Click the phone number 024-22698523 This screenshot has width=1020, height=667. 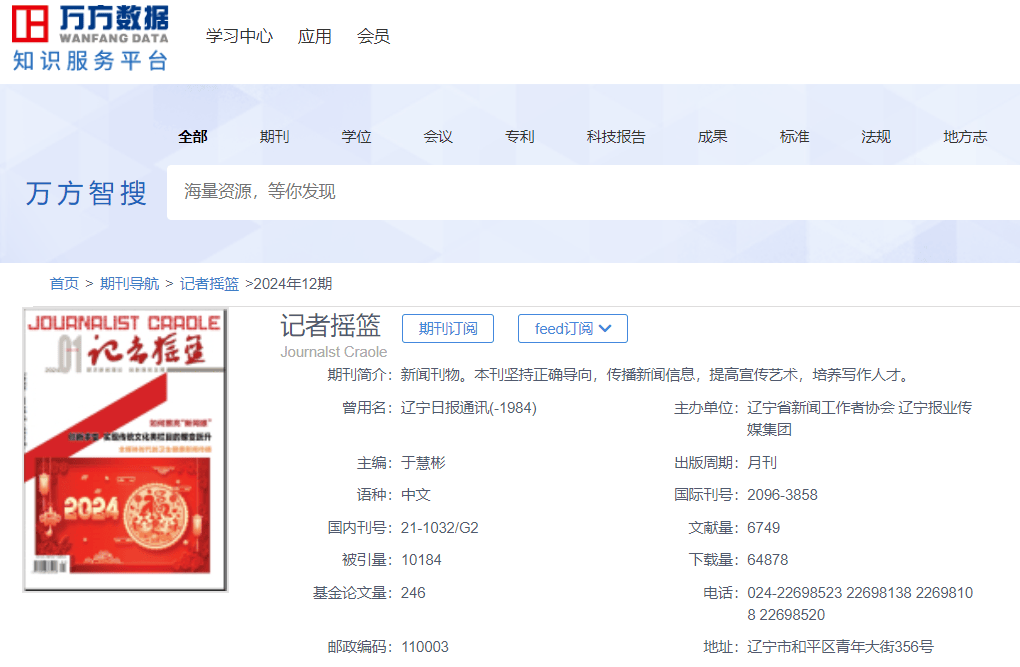tap(794, 593)
